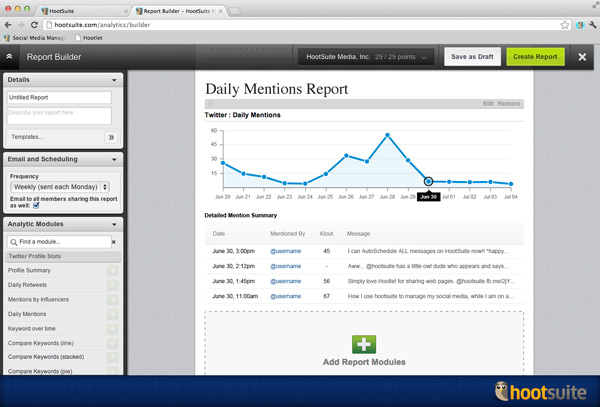Close the Report Builder with the X icon

[x=582, y=57]
